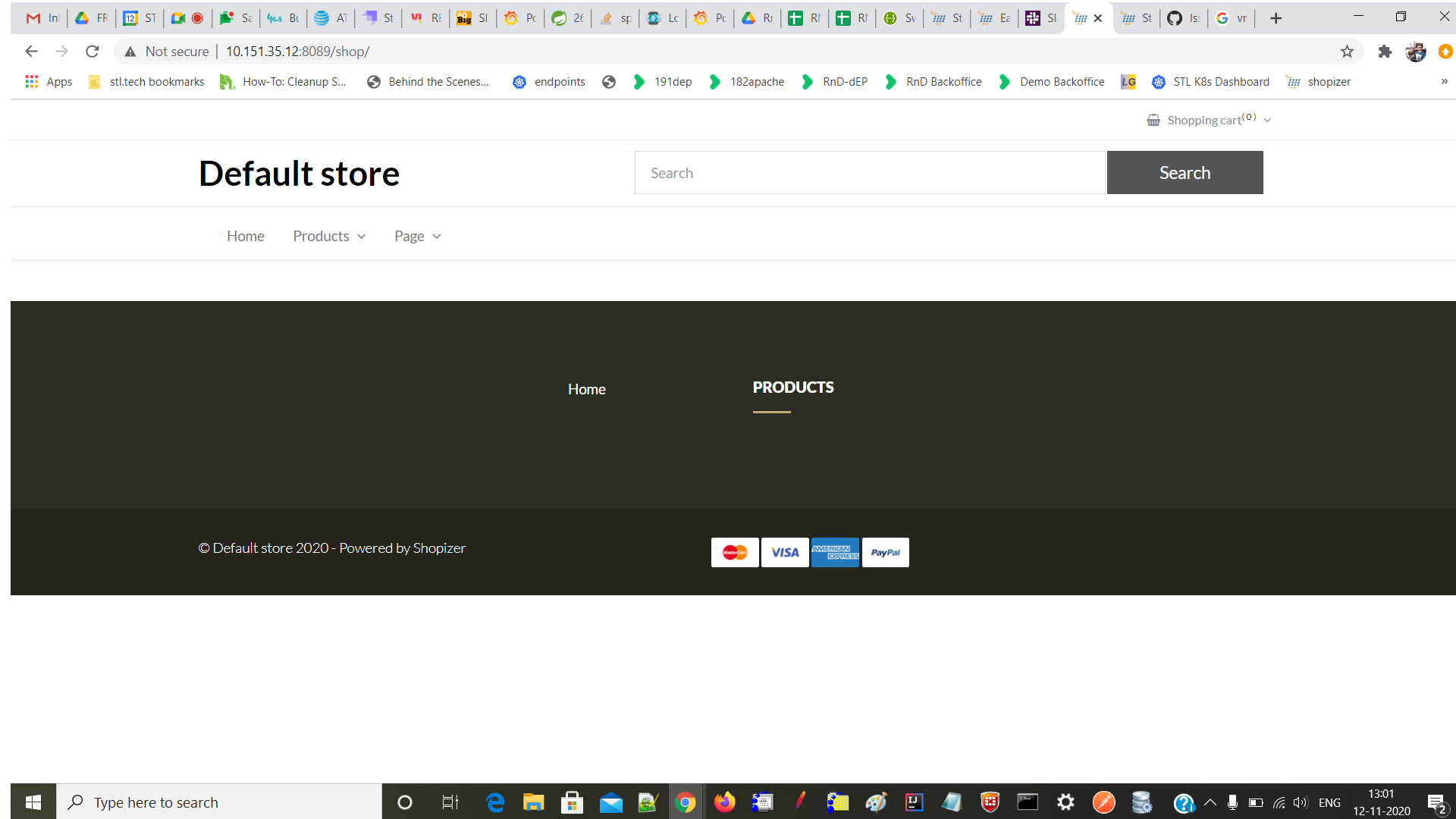1456x819 pixels.
Task: Click the Search button
Action: pos(1185,172)
